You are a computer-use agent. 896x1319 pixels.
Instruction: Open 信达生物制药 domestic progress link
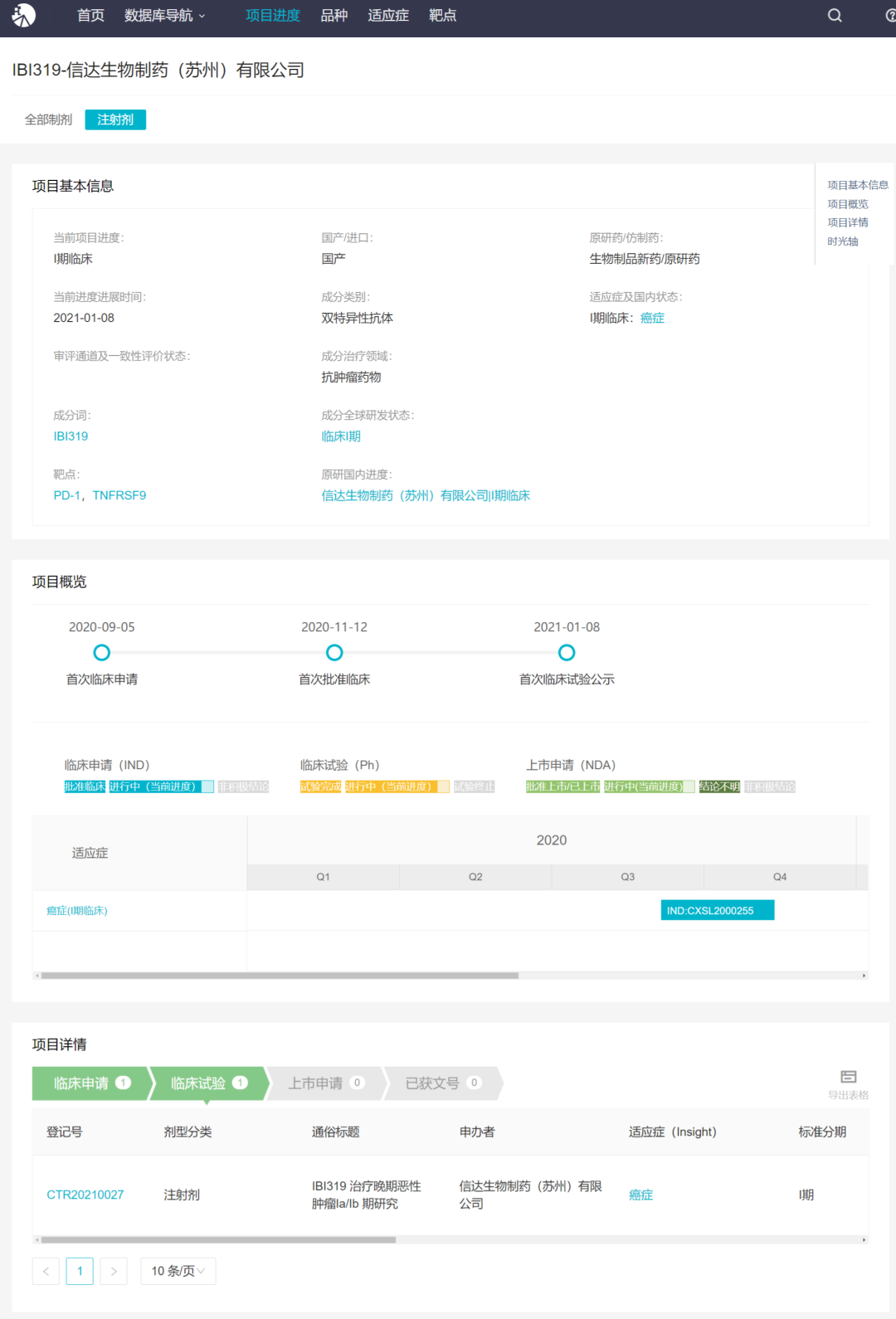click(x=426, y=495)
